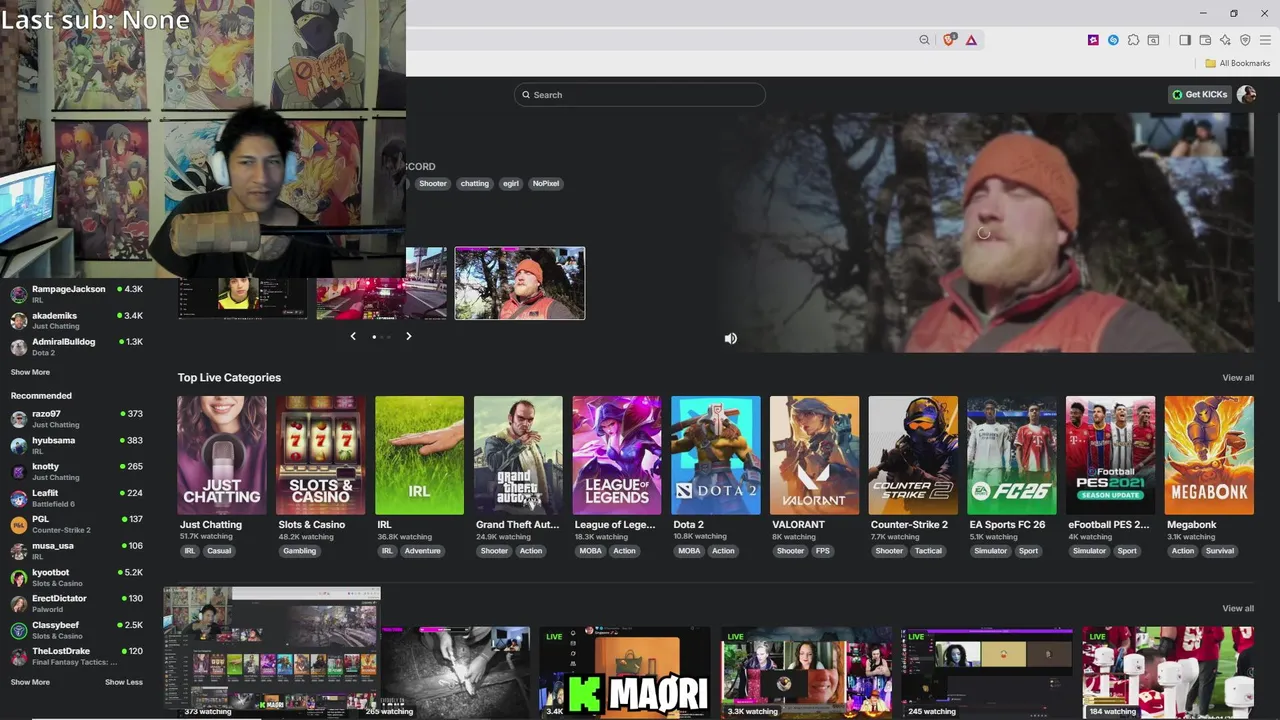Click the egirl tag
The height and width of the screenshot is (720, 1280).
(511, 183)
